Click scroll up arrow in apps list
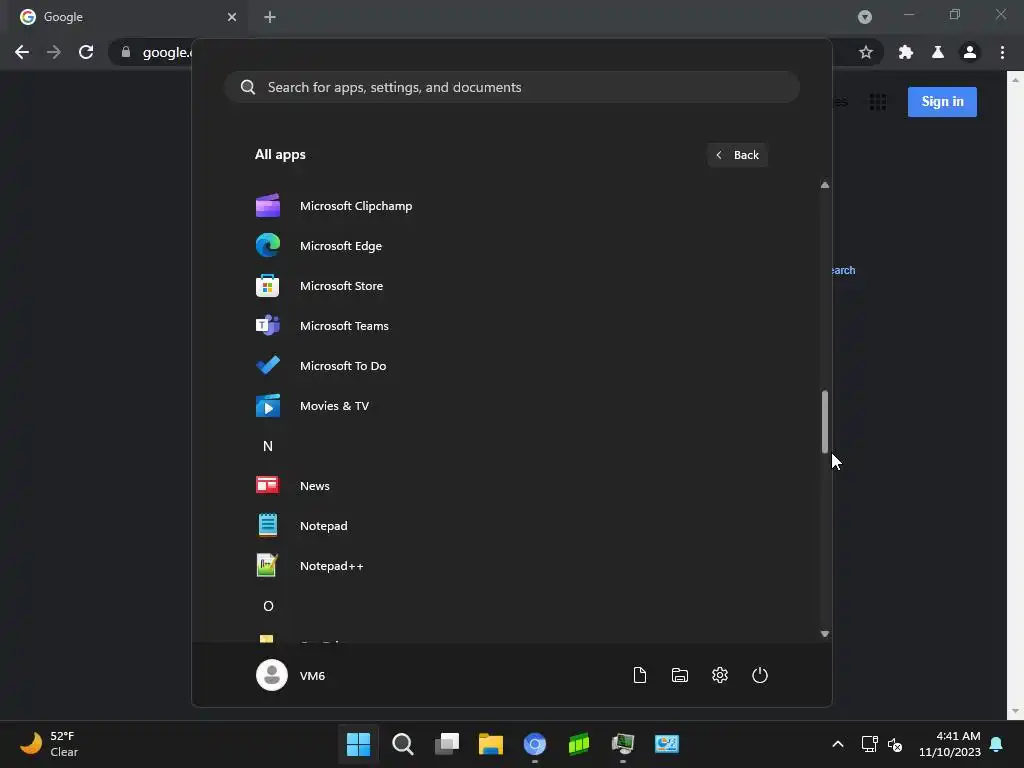The width and height of the screenshot is (1024, 768). [x=825, y=185]
